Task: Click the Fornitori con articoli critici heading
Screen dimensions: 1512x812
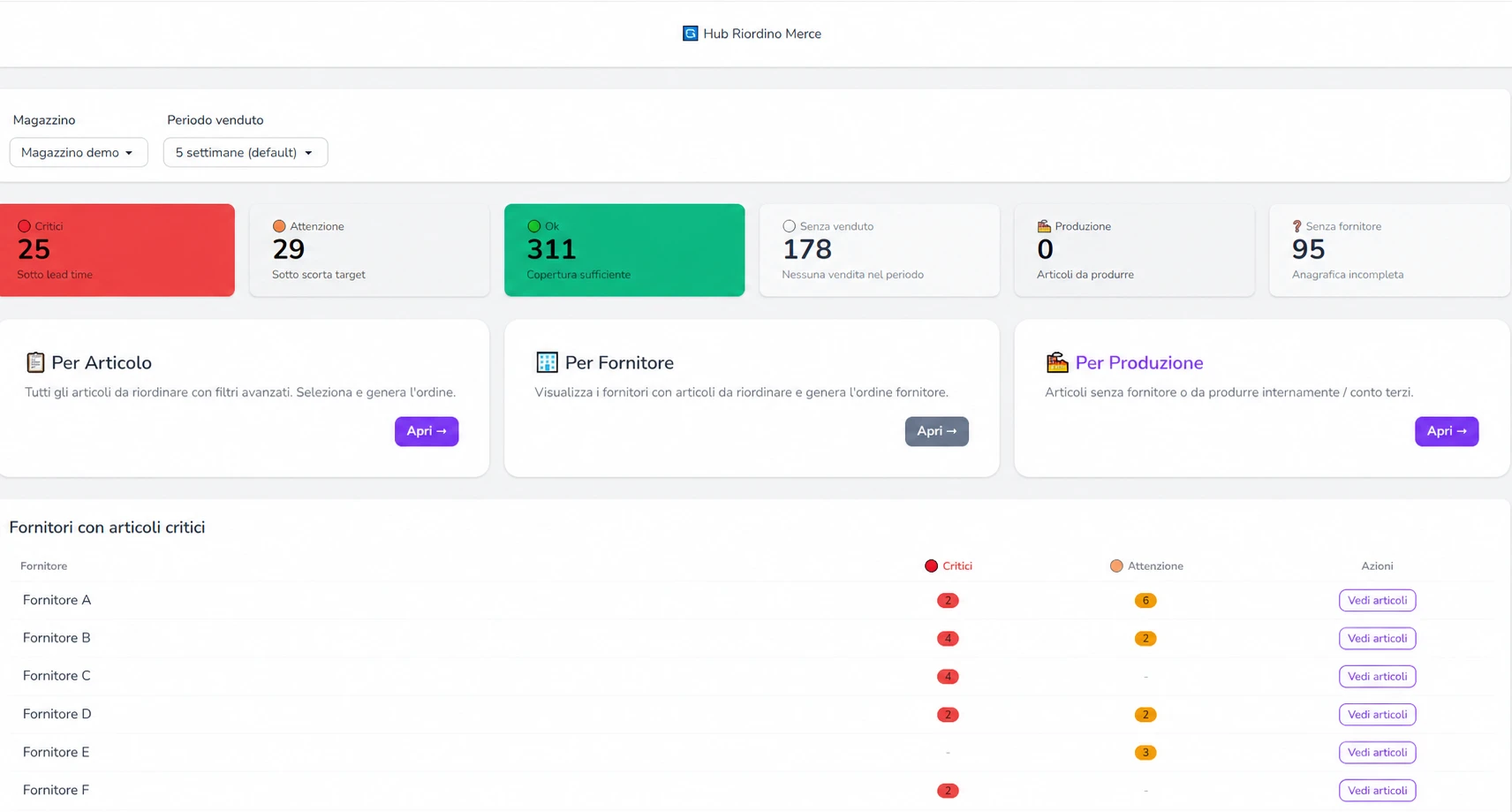Action: pos(107,527)
